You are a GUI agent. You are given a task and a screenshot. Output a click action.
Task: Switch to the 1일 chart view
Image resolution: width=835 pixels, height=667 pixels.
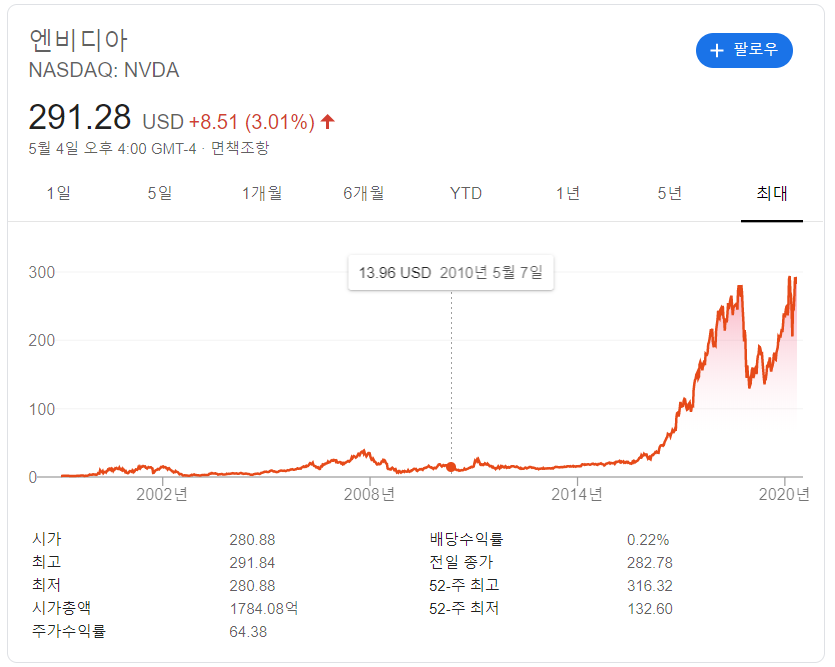tap(59, 194)
